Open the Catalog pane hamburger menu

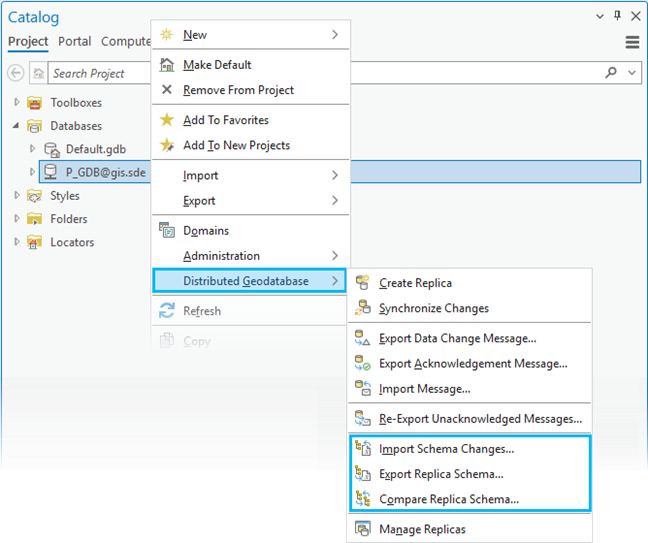click(x=632, y=42)
